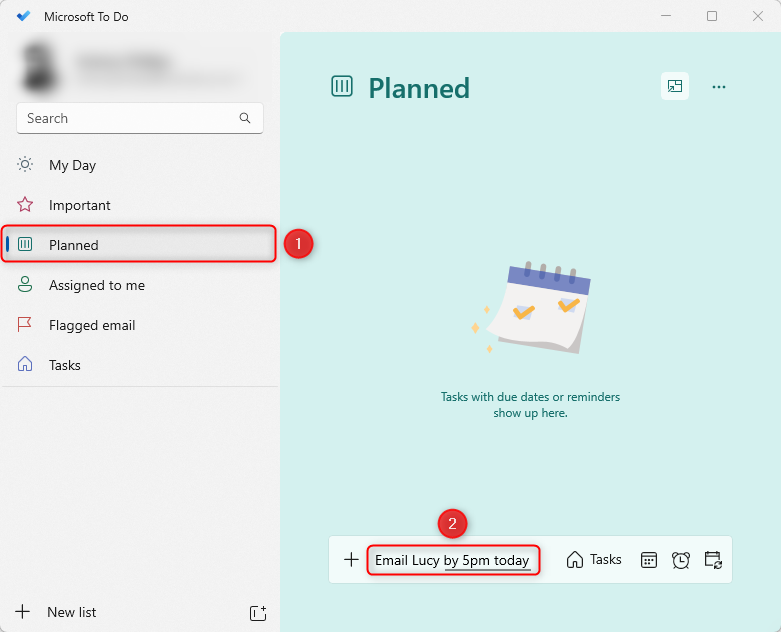Image resolution: width=781 pixels, height=632 pixels.
Task: Click the search magnifier icon
Action: (245, 118)
